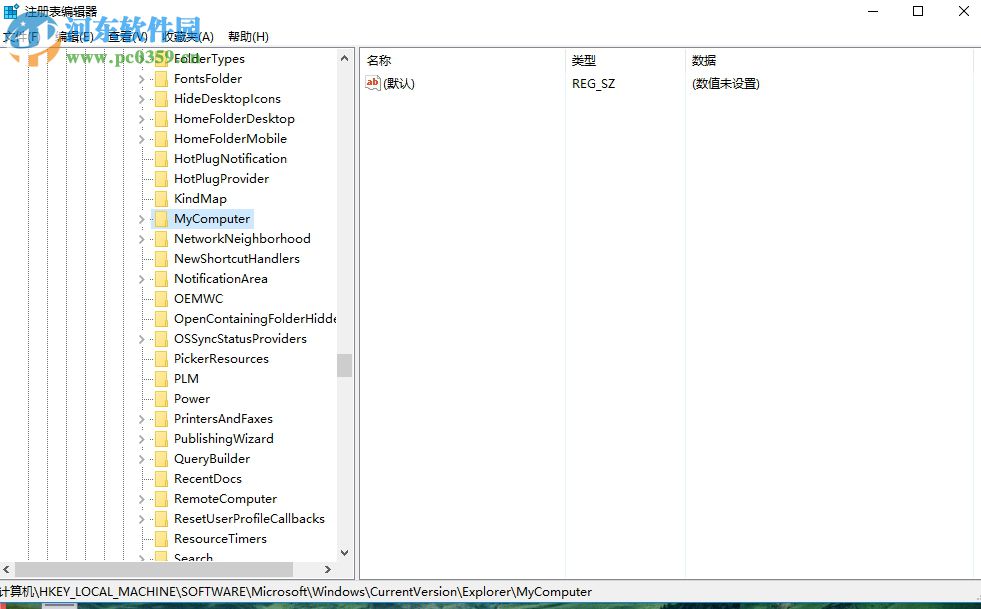Open the 查看(V) menu
Viewport: 981px width, 609px height.
[x=128, y=36]
